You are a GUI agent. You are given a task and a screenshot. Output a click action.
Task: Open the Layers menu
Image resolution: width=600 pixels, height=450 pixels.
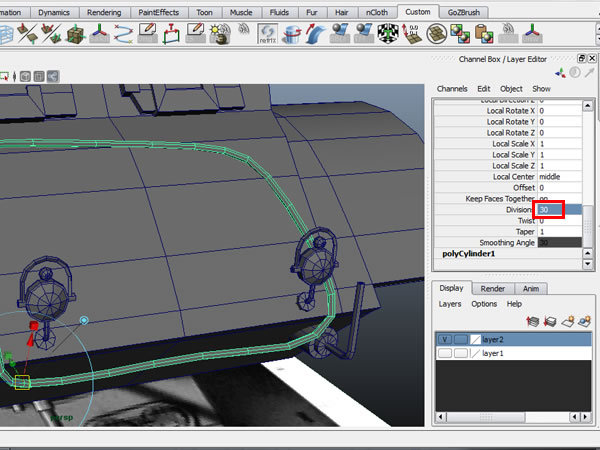[x=450, y=304]
